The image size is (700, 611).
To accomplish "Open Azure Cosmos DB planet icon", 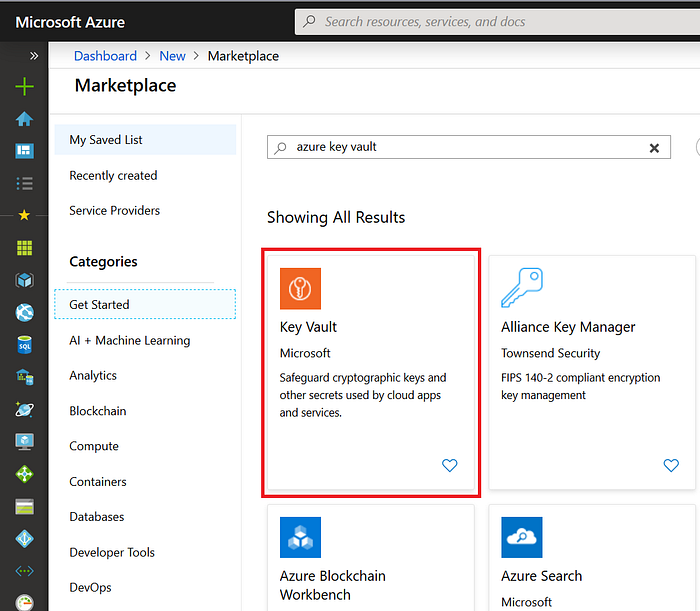I will [25, 409].
